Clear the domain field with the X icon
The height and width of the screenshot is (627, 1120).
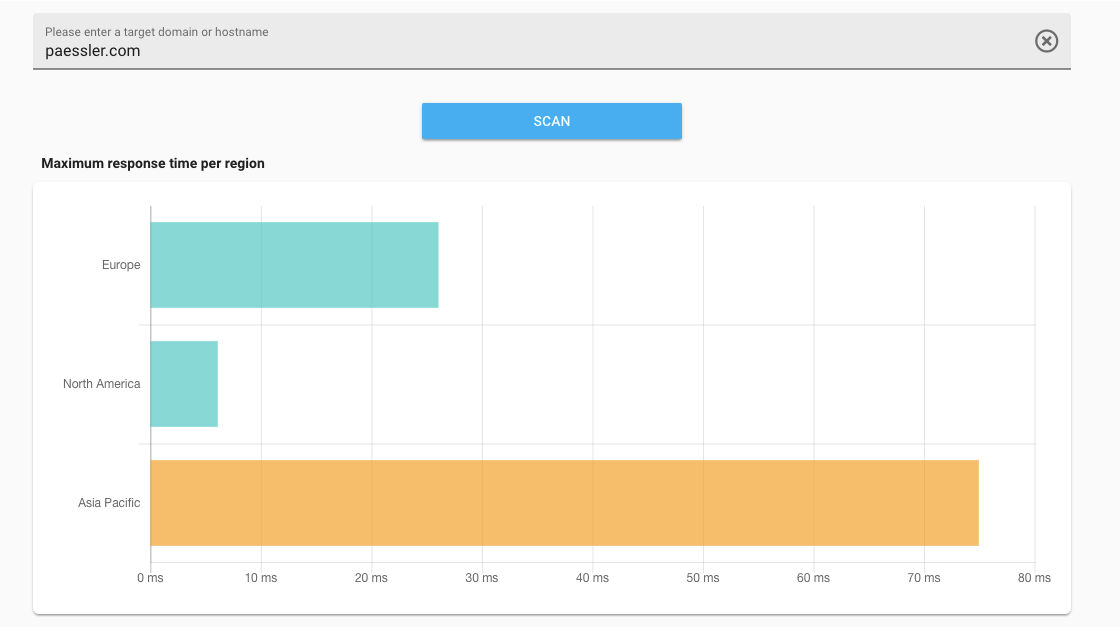[1046, 41]
